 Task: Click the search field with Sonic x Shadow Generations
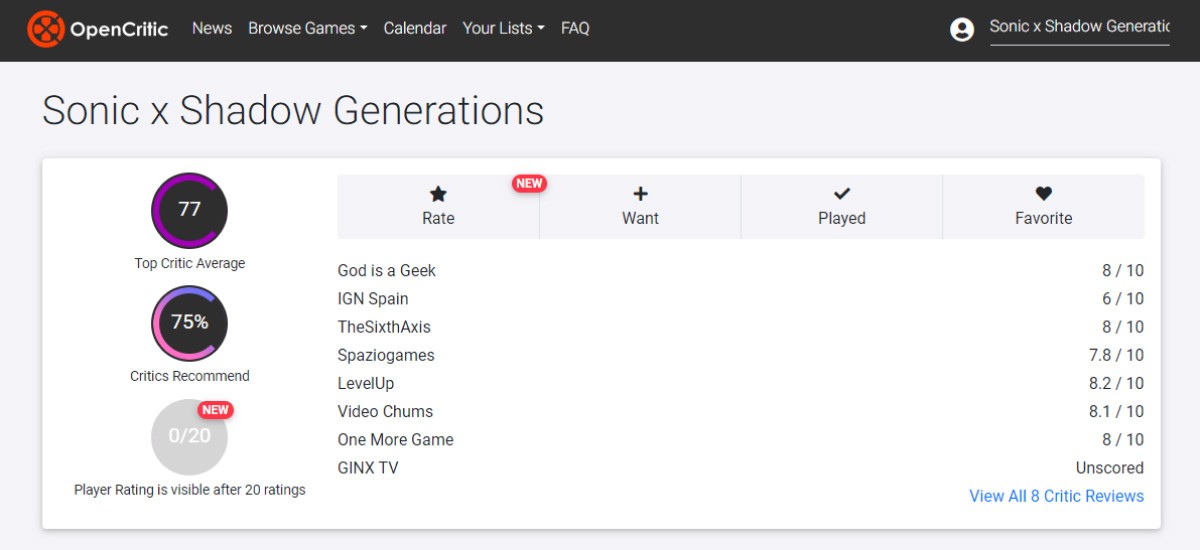pyautogui.click(x=1079, y=27)
